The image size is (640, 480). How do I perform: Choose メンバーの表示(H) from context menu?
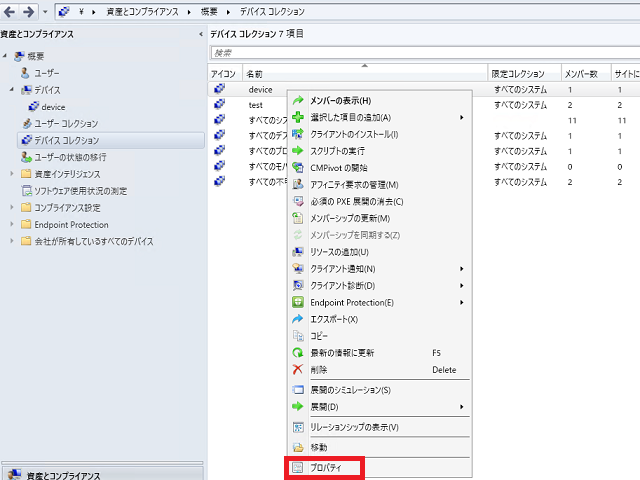point(340,101)
